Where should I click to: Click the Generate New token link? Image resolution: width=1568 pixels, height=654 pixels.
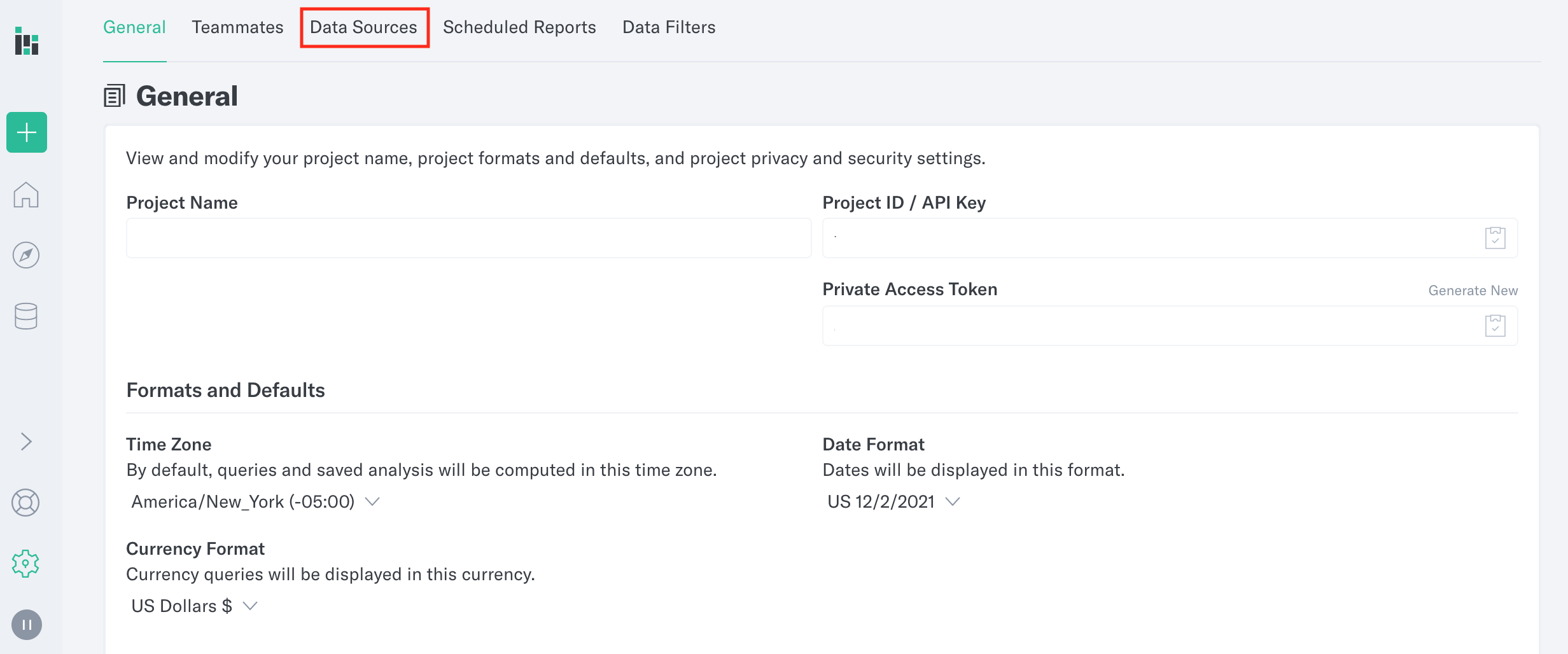pos(1473,291)
